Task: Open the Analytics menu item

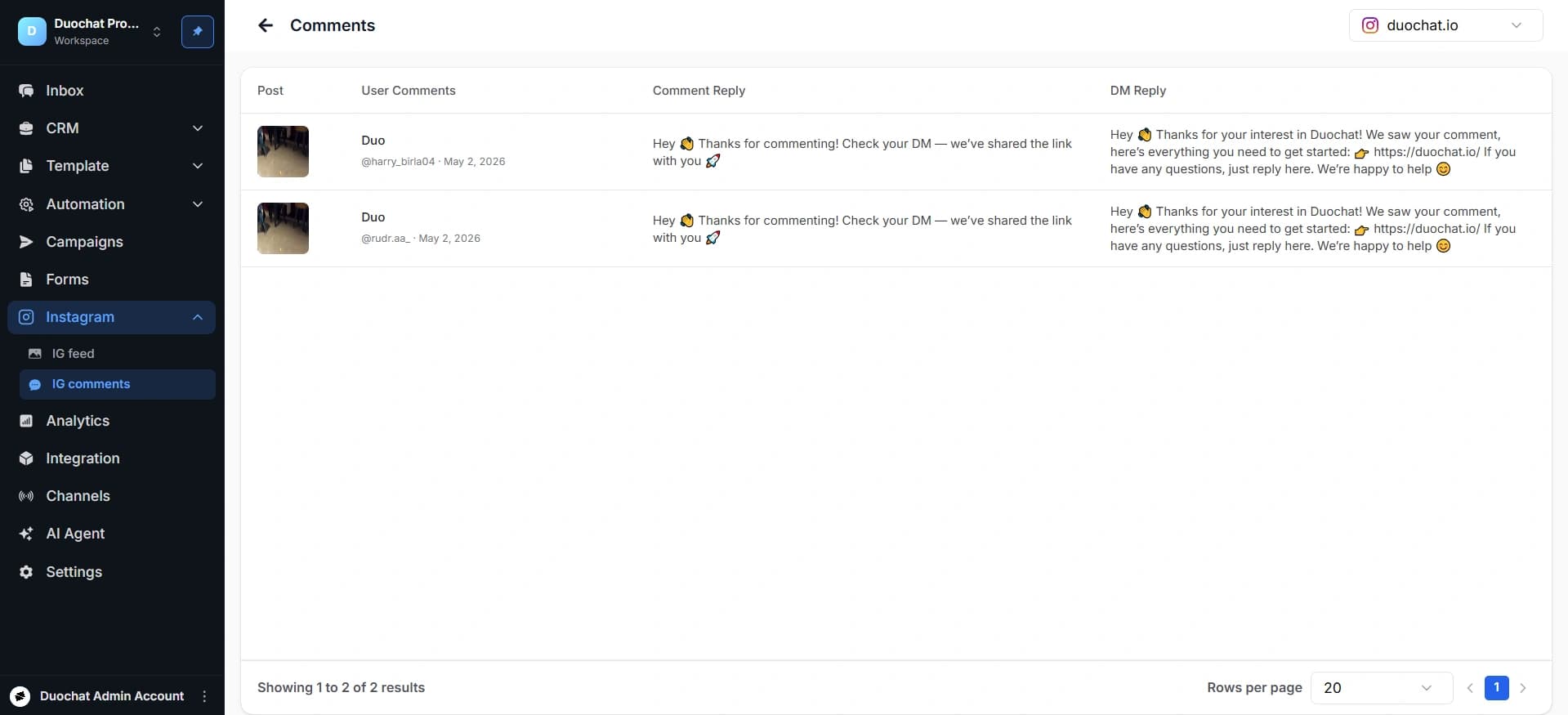Action: (x=111, y=421)
